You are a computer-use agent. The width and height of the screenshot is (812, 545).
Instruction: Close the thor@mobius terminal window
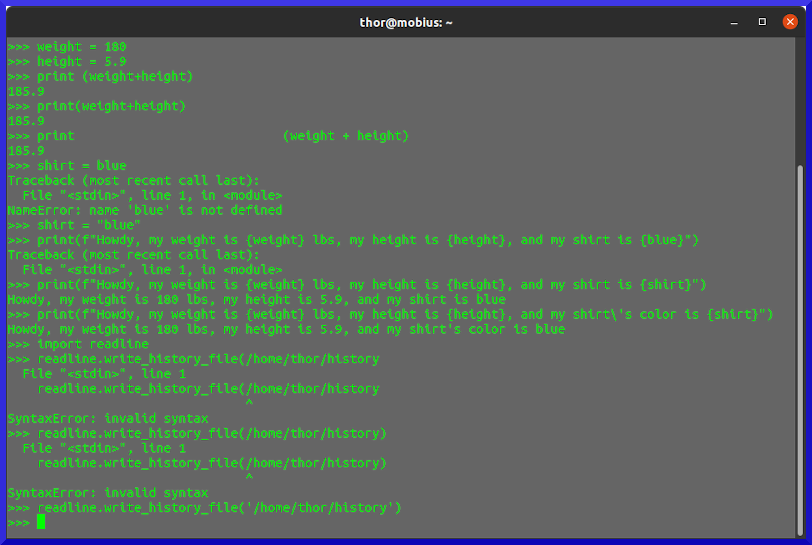click(788, 22)
